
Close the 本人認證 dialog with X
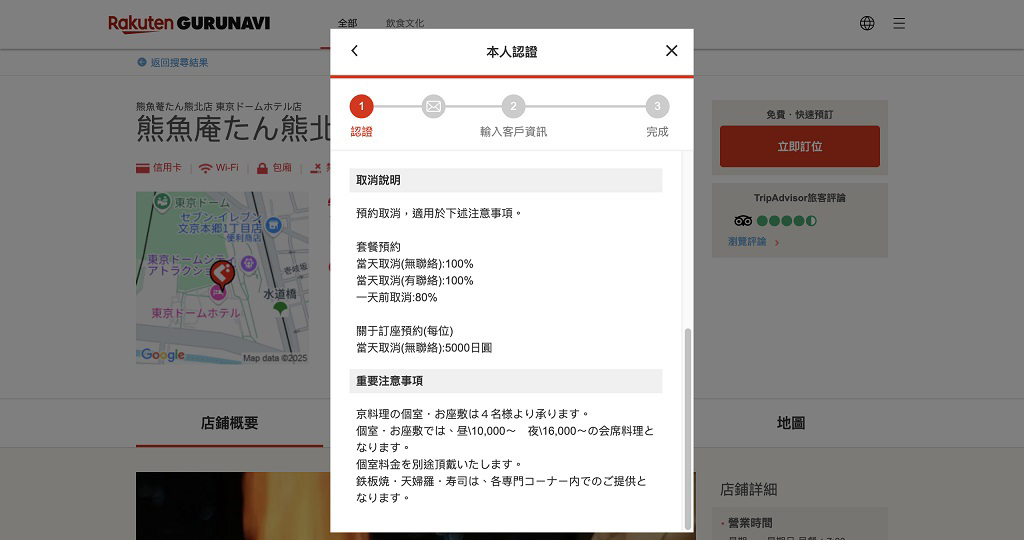(671, 51)
